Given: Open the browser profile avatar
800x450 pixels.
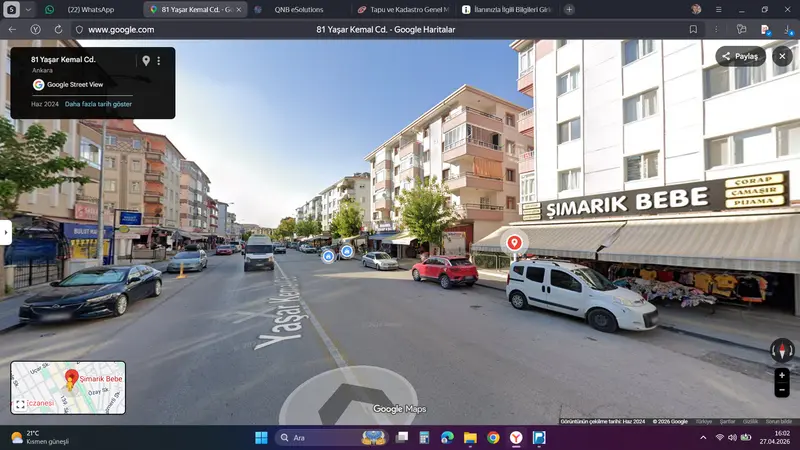Looking at the screenshot, I should pyautogui.click(x=696, y=9).
